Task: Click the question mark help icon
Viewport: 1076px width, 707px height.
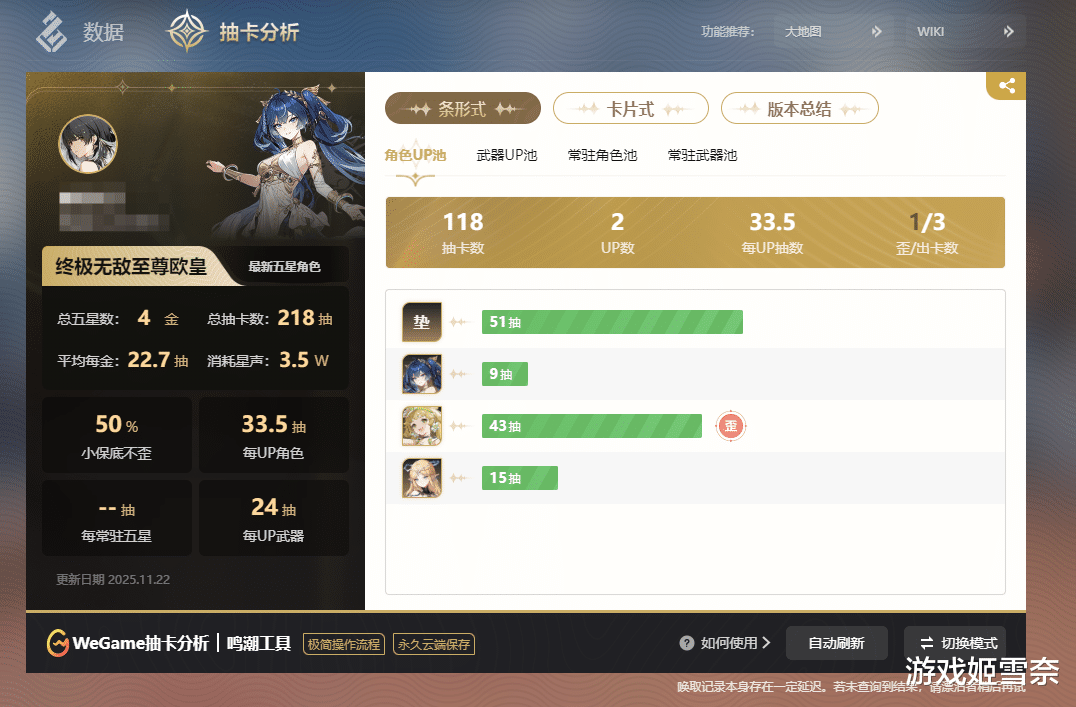Action: pyautogui.click(x=686, y=643)
